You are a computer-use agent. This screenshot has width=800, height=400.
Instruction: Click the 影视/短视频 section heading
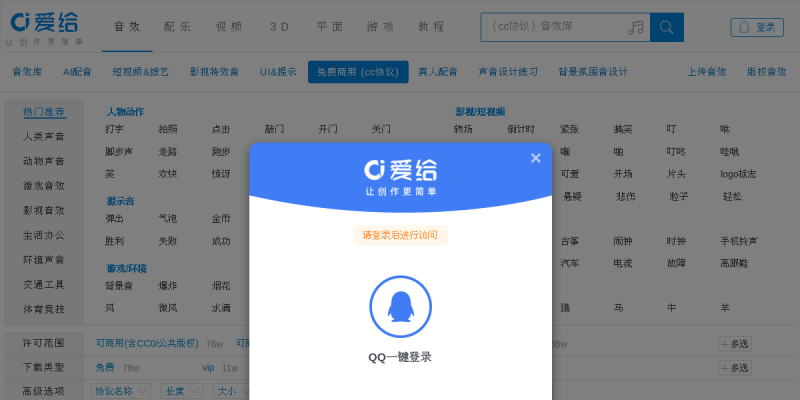pyautogui.click(x=480, y=112)
